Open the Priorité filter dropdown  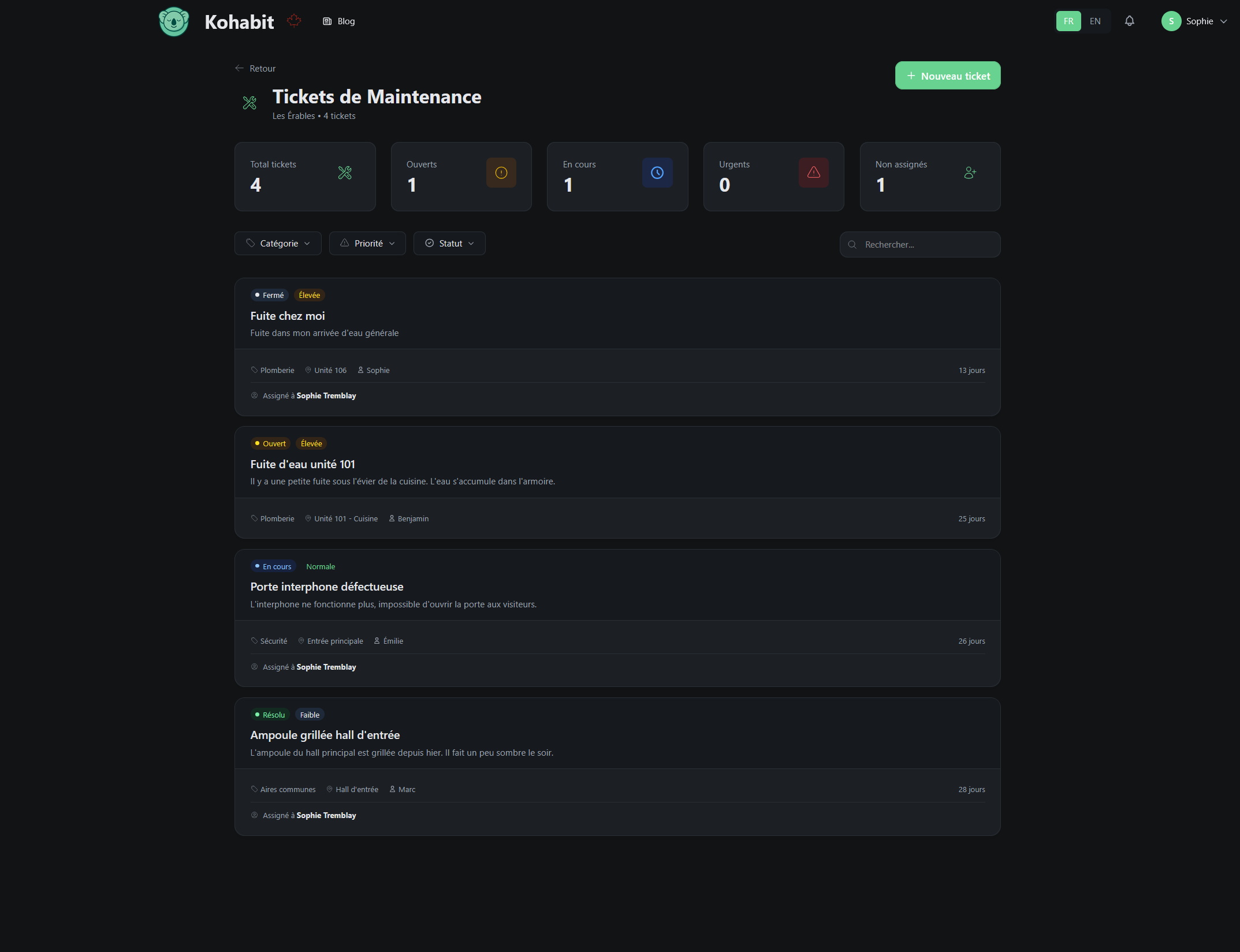tap(367, 244)
